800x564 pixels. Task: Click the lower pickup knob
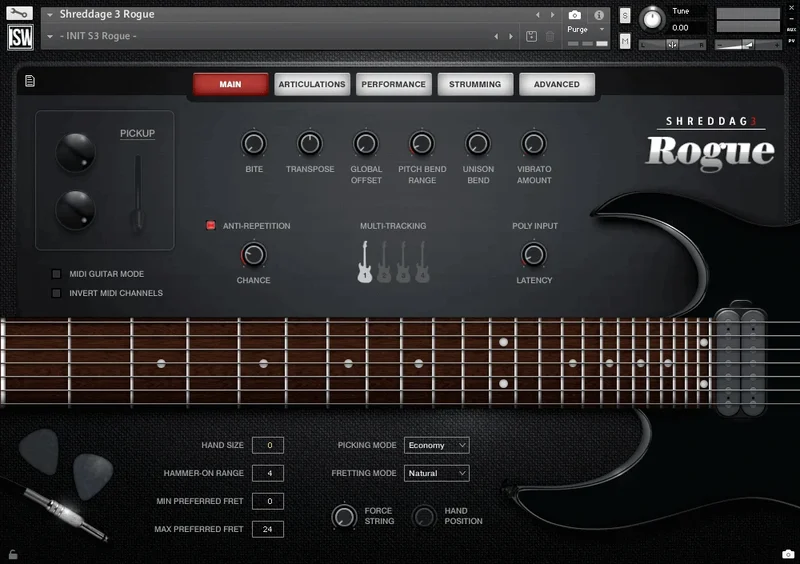pyautogui.click(x=75, y=210)
